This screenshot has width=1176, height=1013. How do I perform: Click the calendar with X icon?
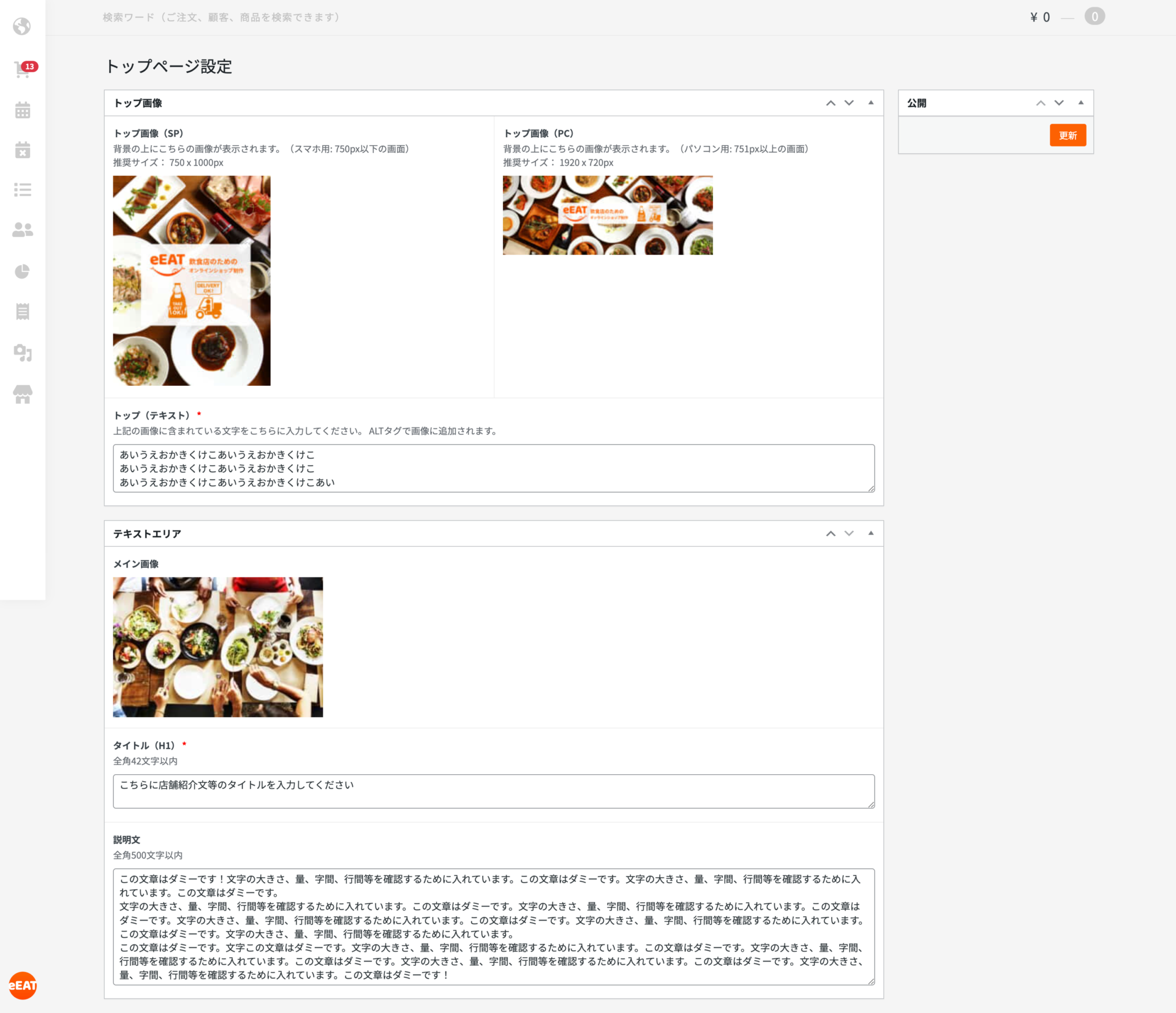coord(23,150)
